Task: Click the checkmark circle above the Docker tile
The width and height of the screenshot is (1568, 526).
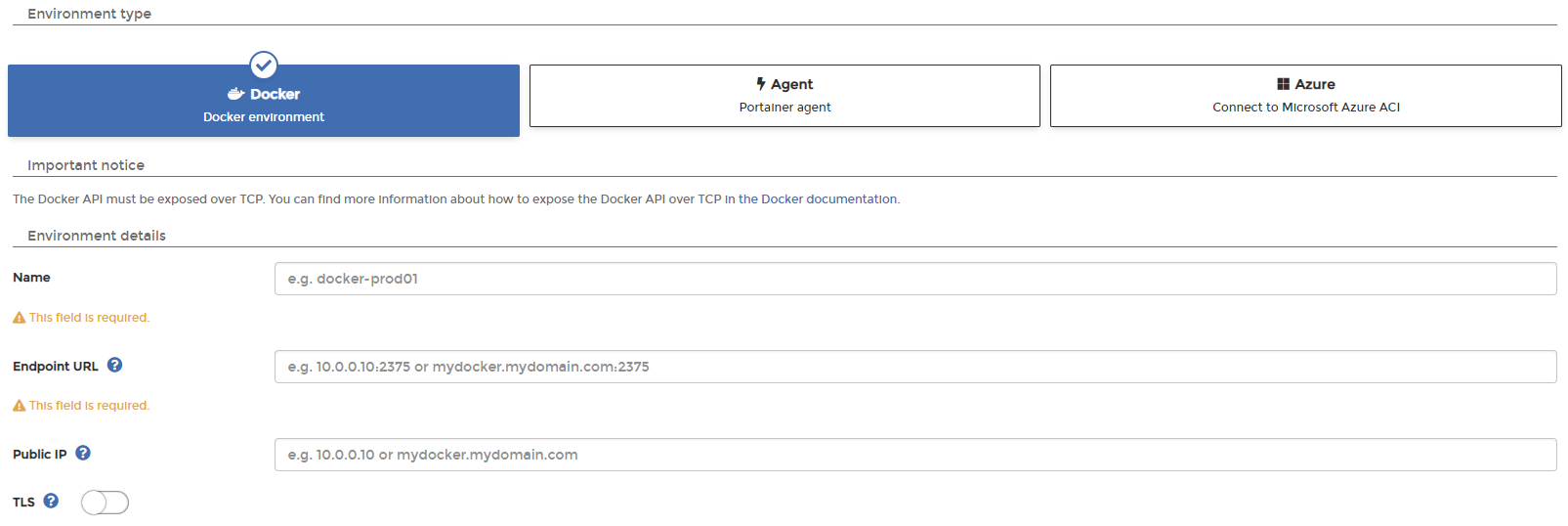Action: (264, 65)
